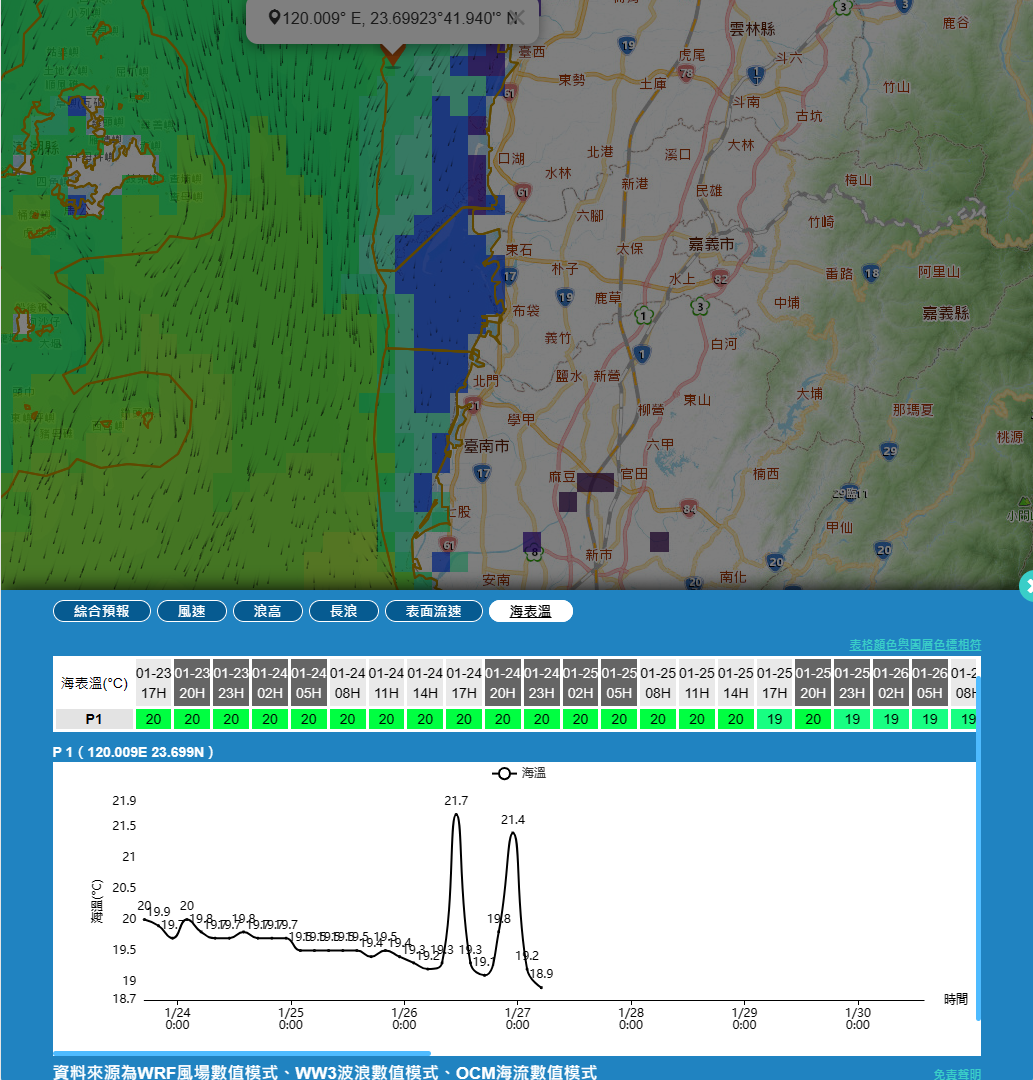Viewport: 1033px width, 1080px height.
Task: Click the 01-24 17H column header
Action: point(464,682)
